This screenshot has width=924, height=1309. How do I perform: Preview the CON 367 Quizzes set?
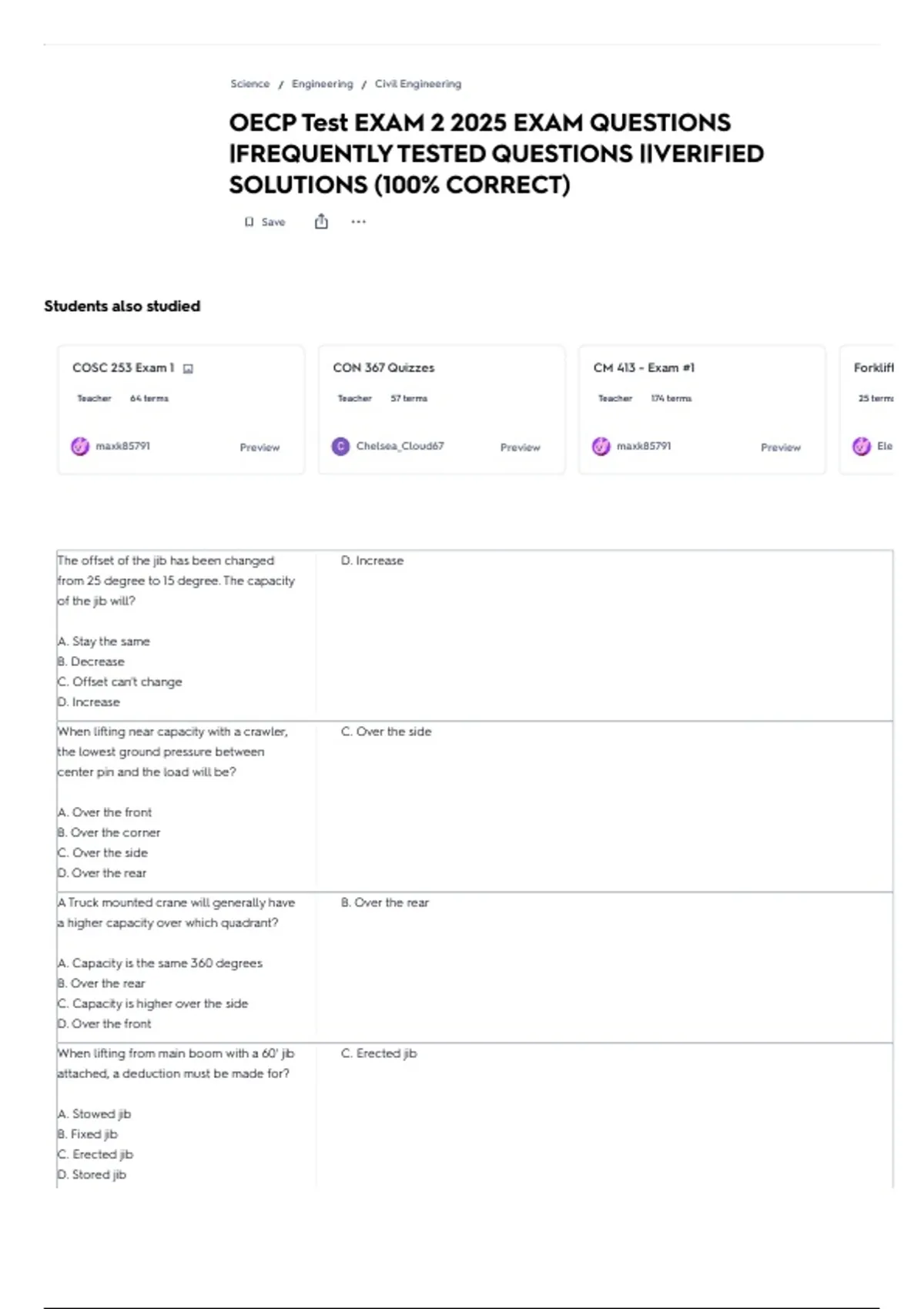click(521, 447)
